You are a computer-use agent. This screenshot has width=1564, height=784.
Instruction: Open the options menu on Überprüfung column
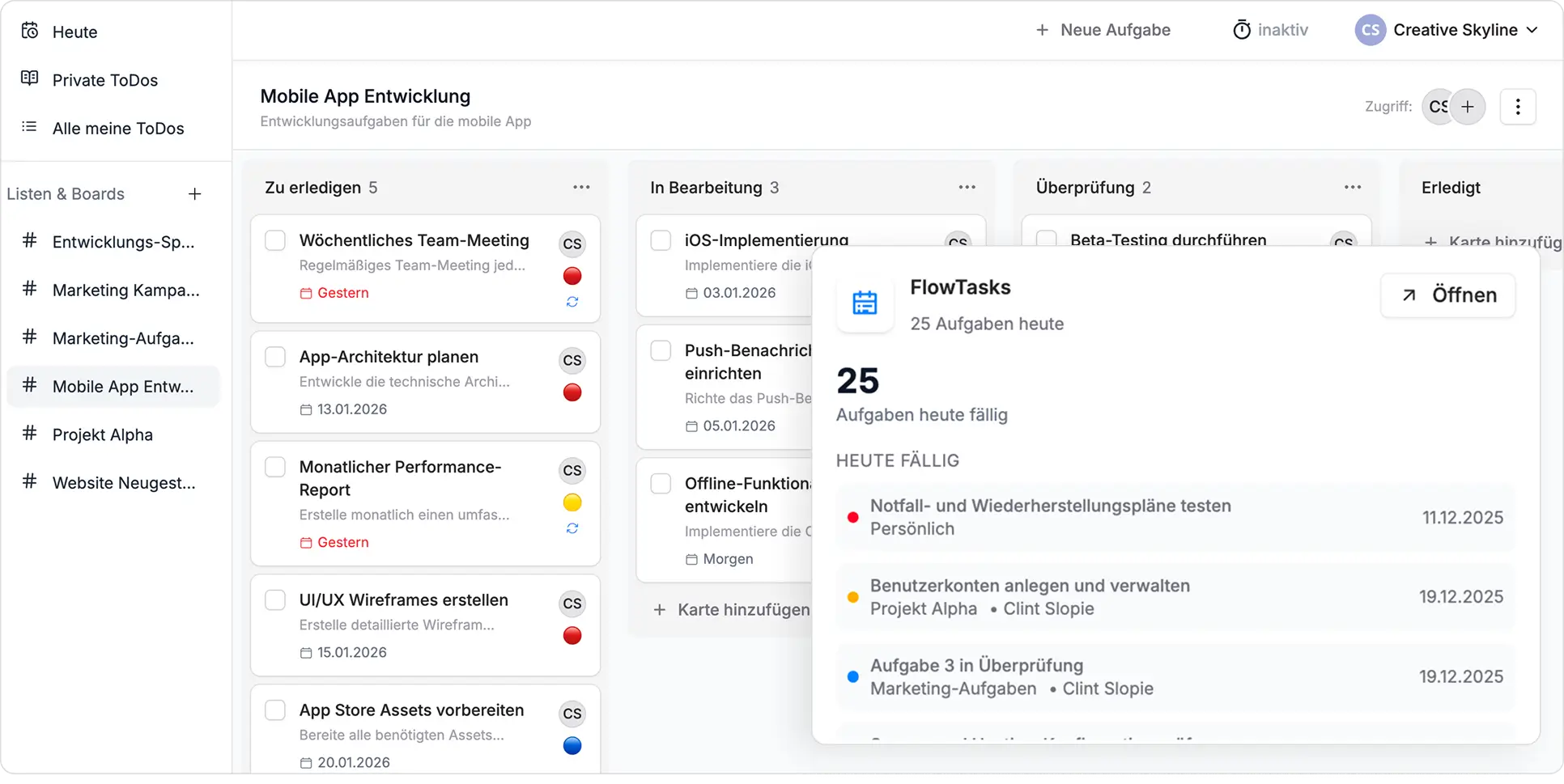(x=1352, y=187)
